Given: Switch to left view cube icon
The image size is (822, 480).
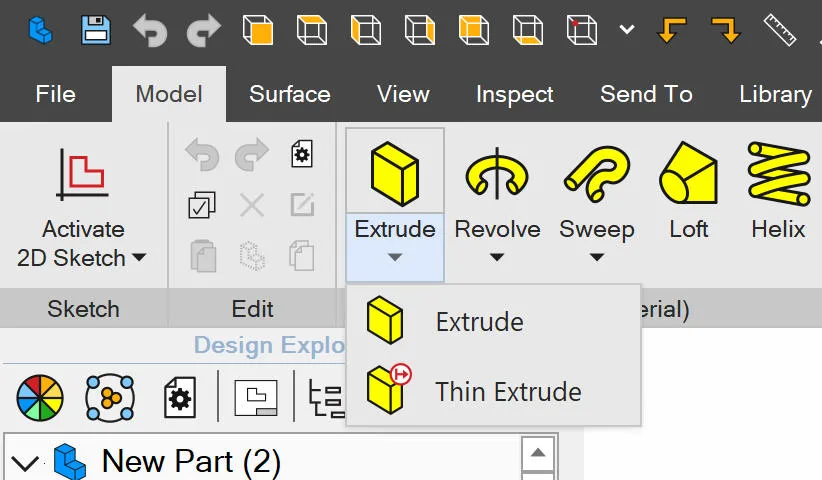Looking at the screenshot, I should (366, 30).
